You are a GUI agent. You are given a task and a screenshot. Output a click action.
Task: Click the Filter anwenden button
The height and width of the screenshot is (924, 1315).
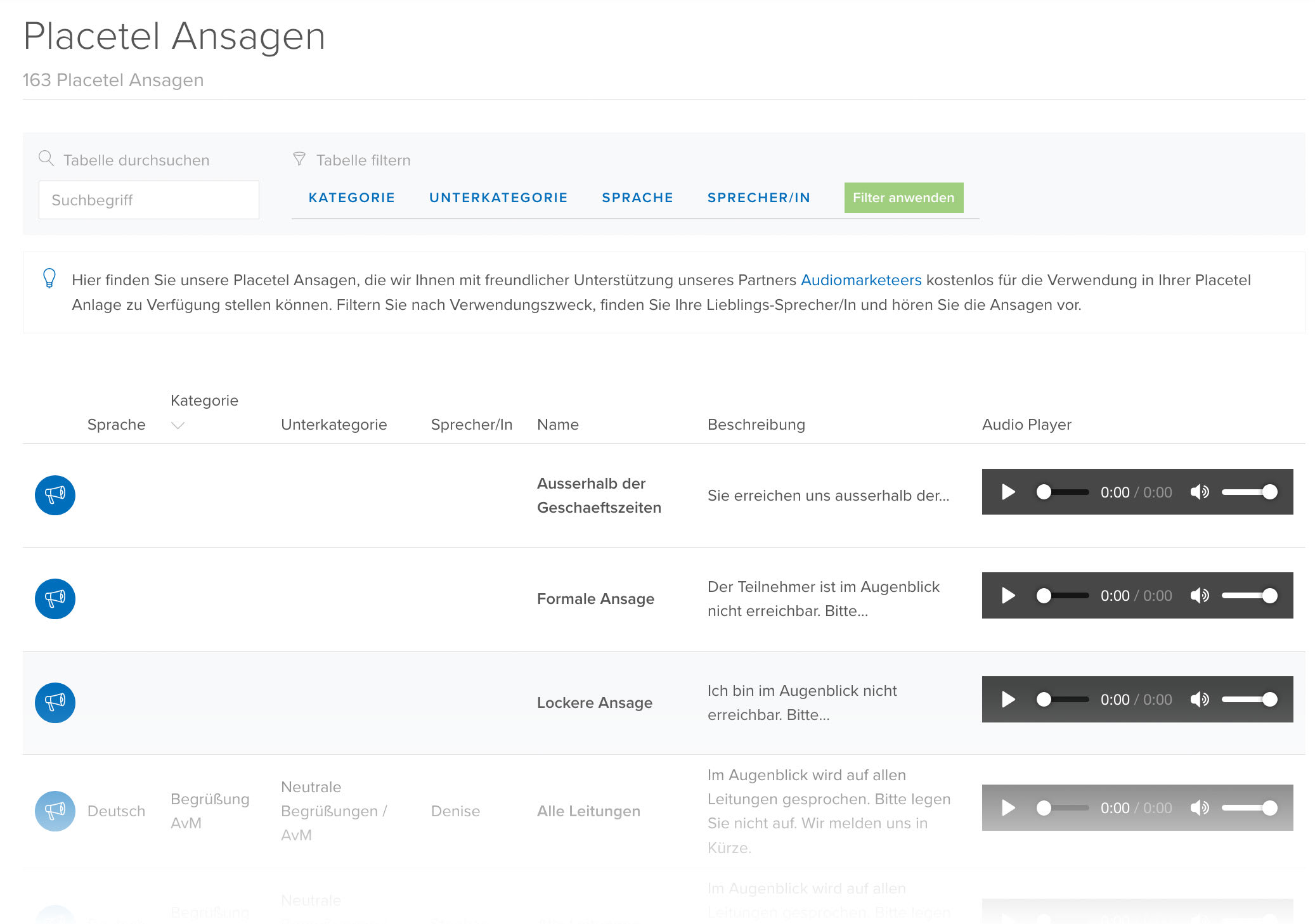903,198
